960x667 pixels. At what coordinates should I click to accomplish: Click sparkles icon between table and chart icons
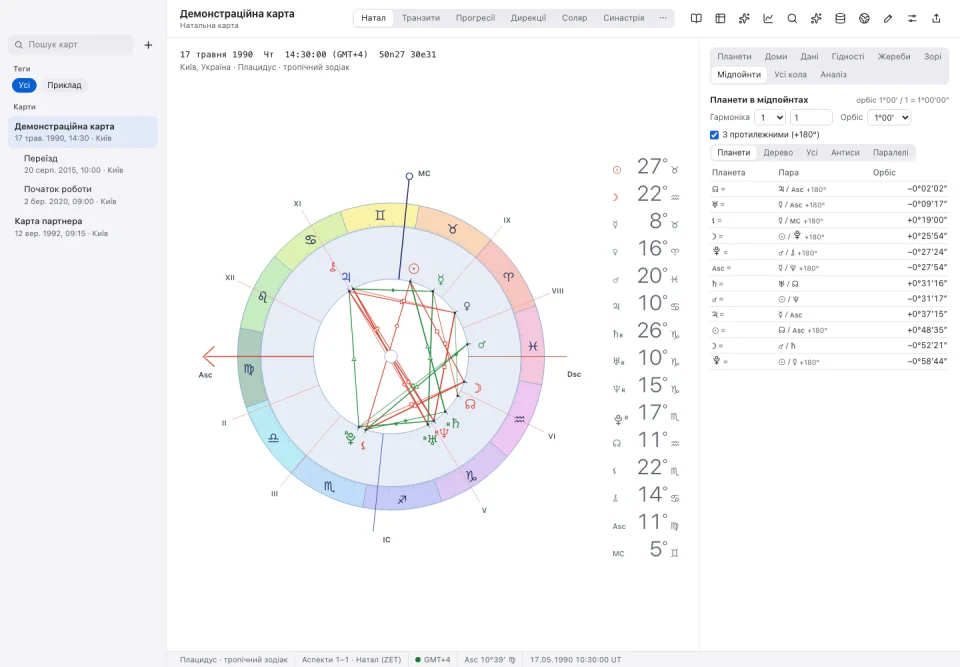744,18
